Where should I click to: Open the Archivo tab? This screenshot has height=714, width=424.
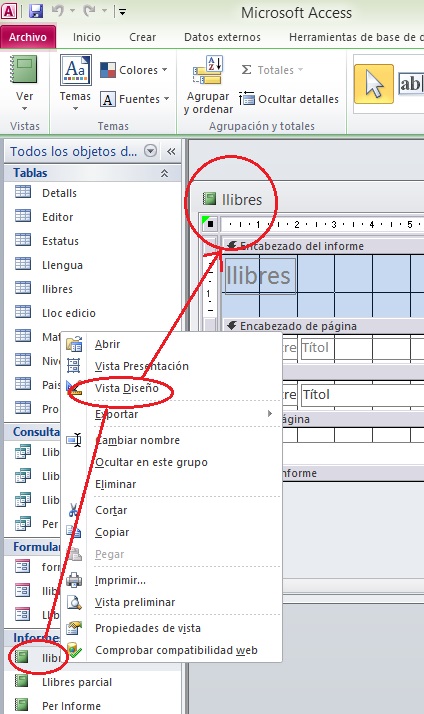click(x=28, y=37)
